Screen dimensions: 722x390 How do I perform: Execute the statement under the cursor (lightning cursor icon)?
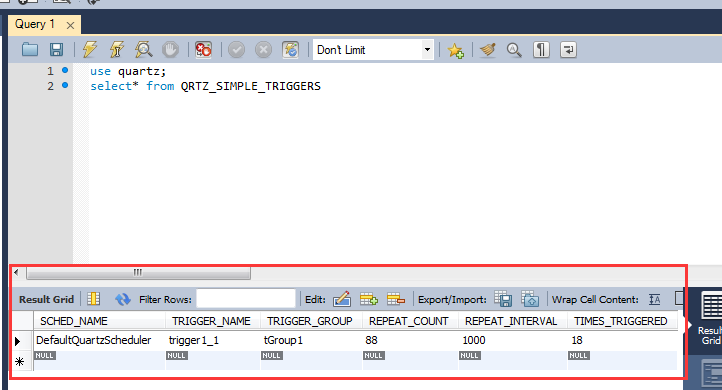[x=116, y=49]
